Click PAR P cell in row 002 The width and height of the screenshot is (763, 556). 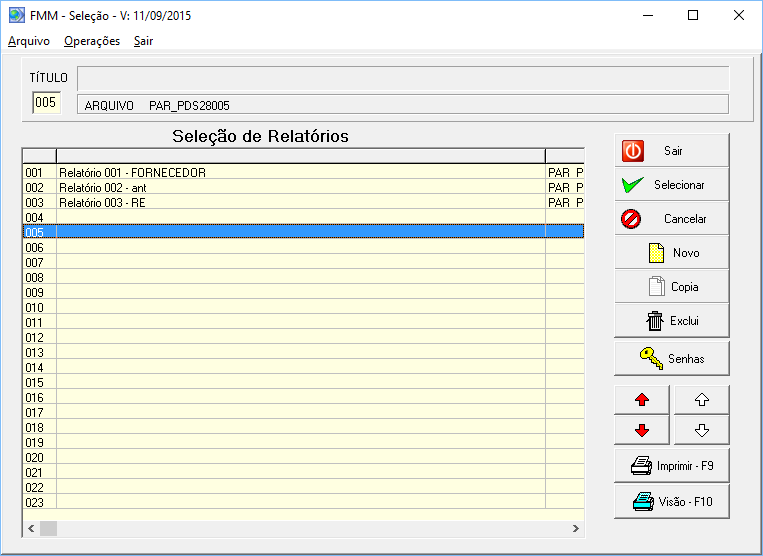coord(565,187)
